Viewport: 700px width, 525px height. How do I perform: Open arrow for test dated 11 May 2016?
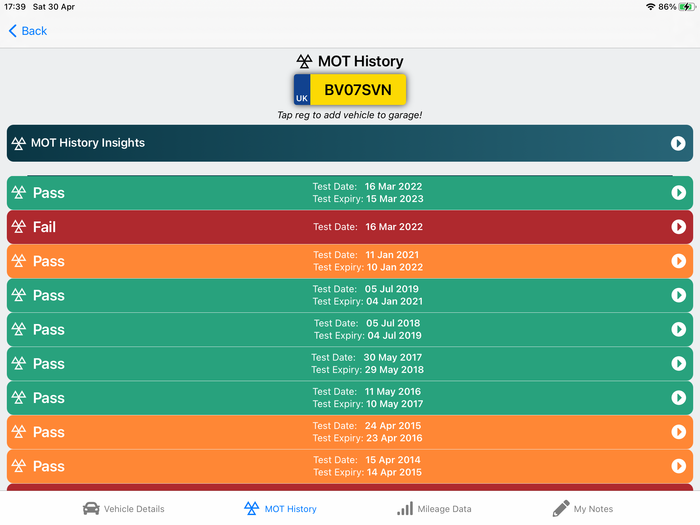click(678, 397)
